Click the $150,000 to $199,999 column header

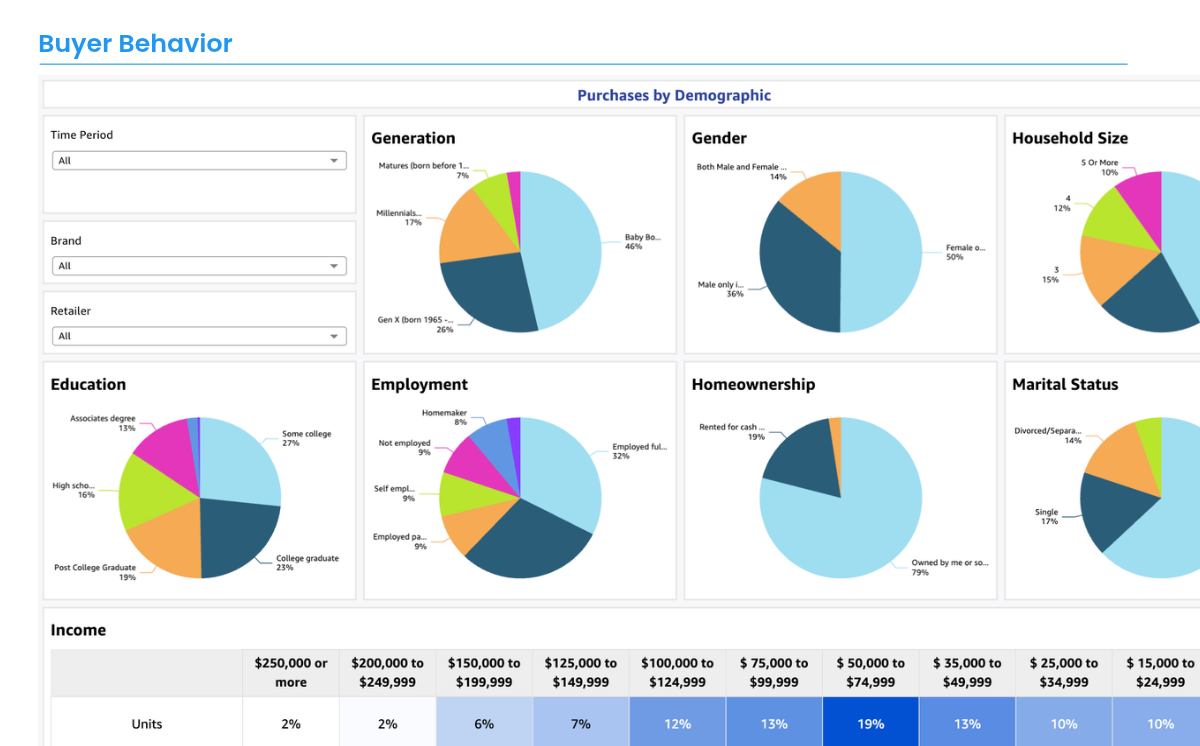click(484, 673)
